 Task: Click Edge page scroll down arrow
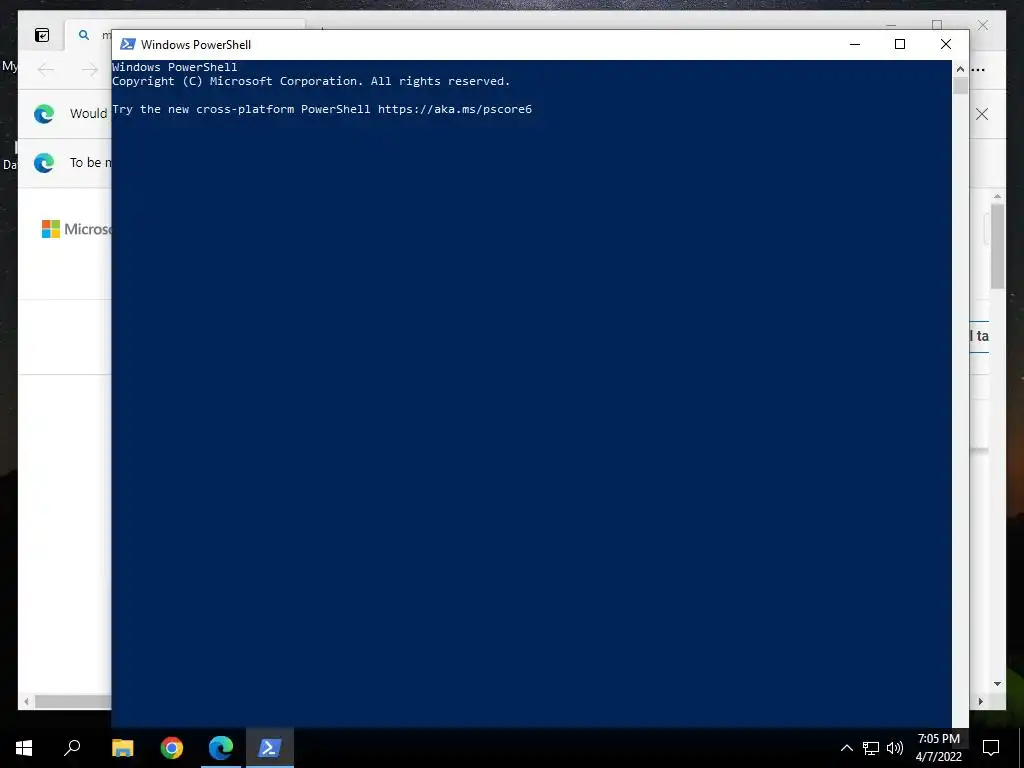tap(997, 684)
